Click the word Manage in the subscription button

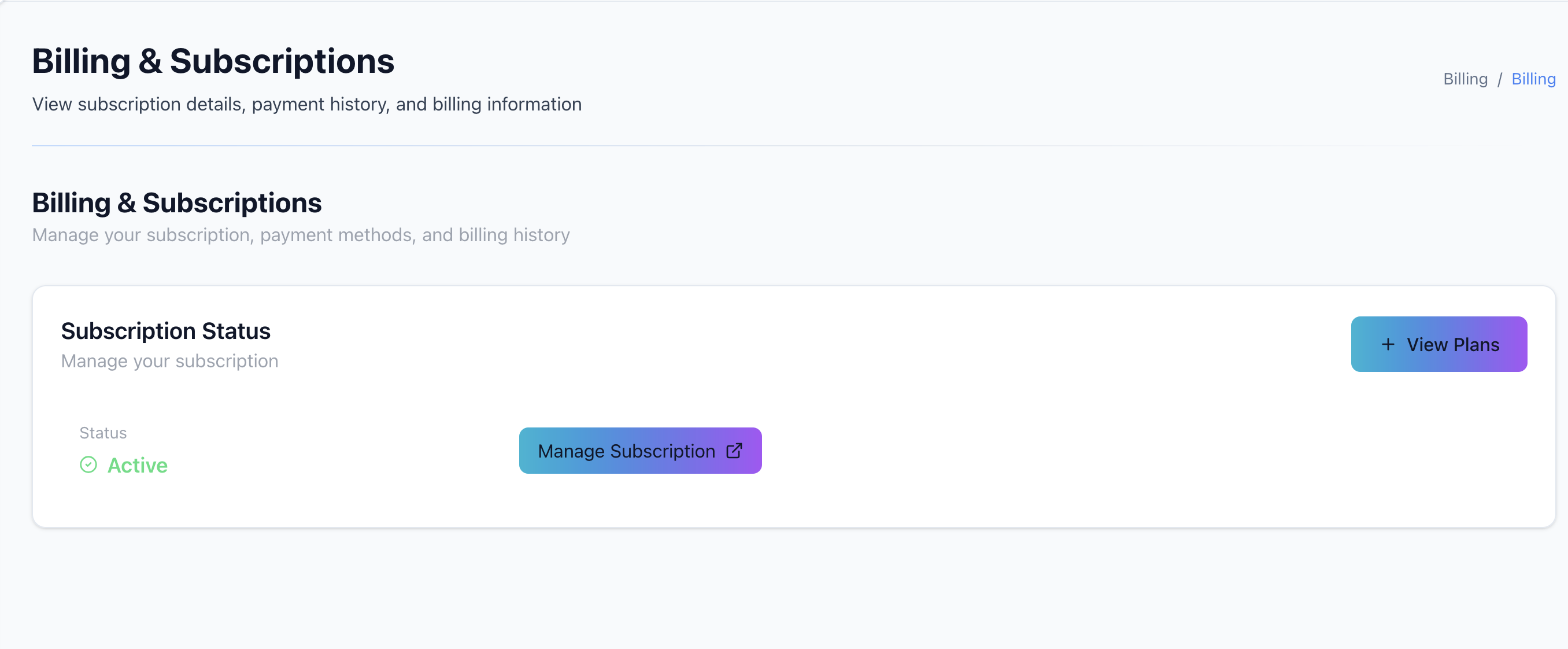click(x=571, y=452)
